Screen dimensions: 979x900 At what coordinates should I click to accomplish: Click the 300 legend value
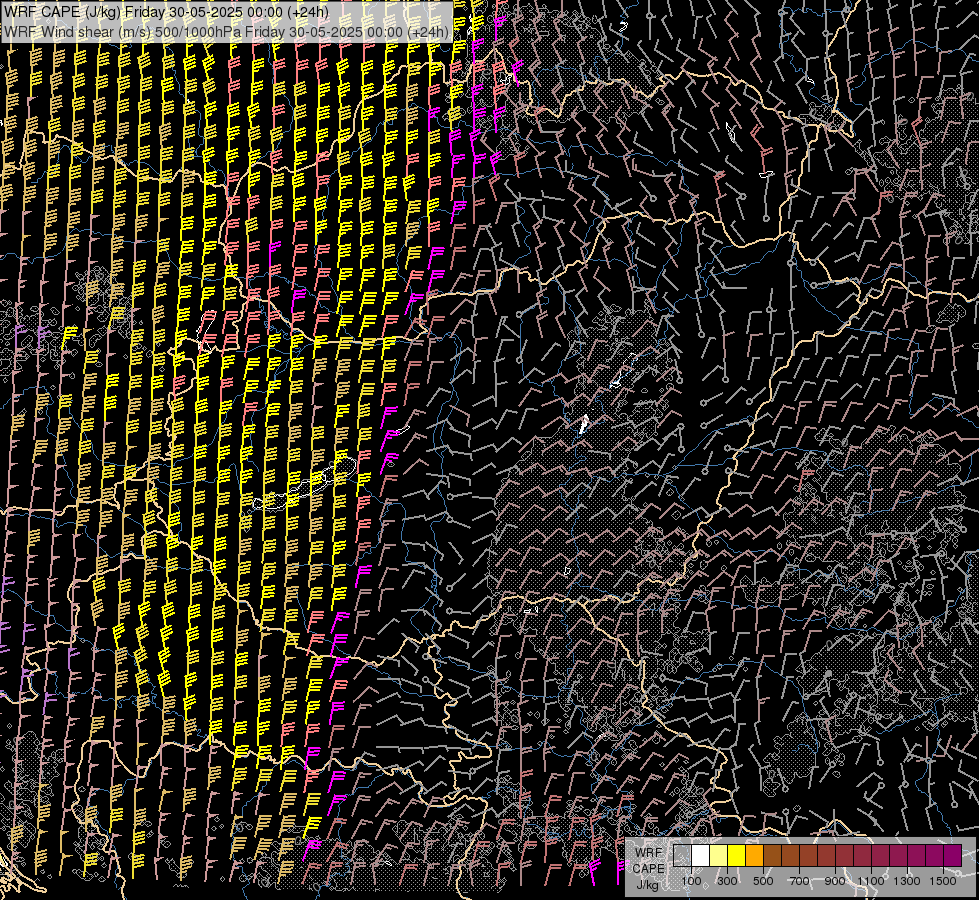click(727, 881)
